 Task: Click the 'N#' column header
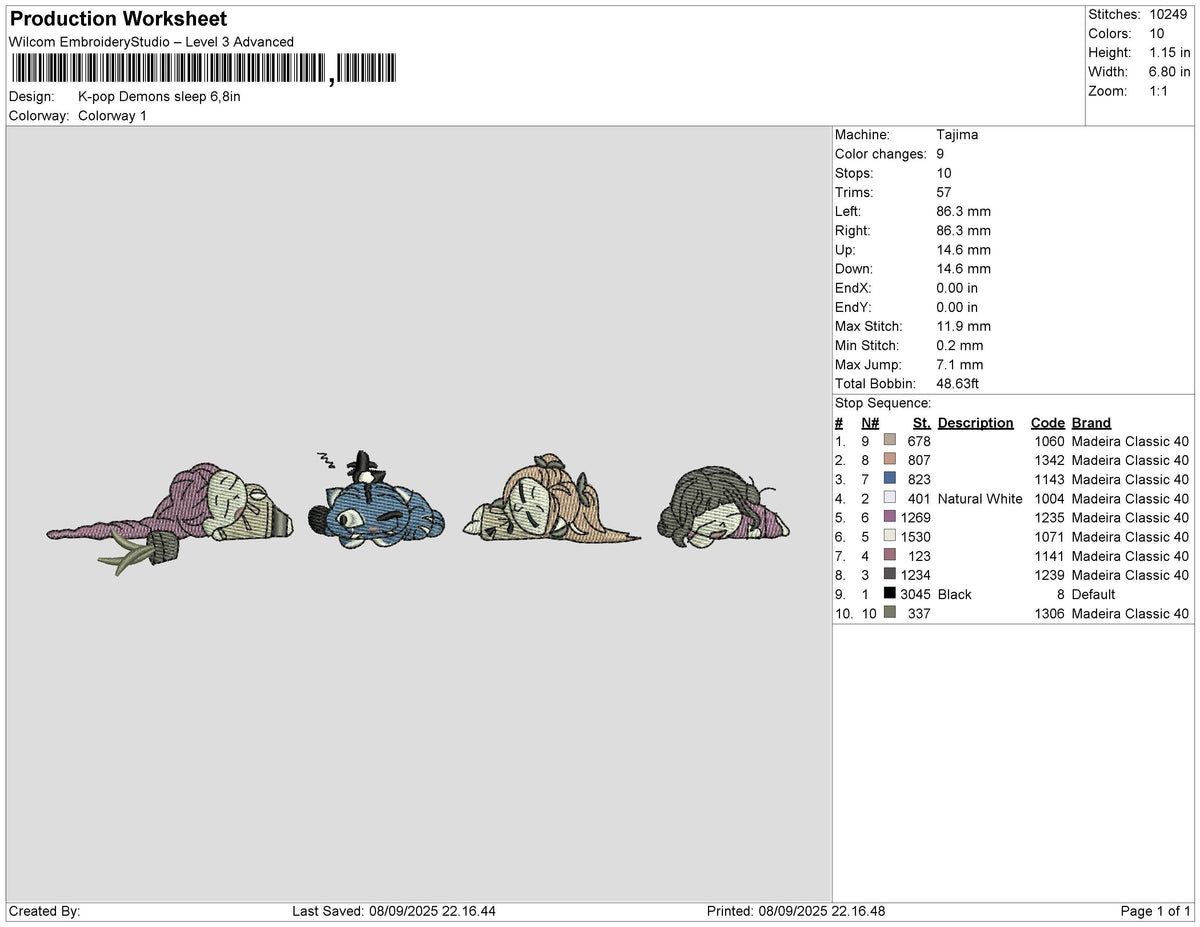click(x=870, y=423)
